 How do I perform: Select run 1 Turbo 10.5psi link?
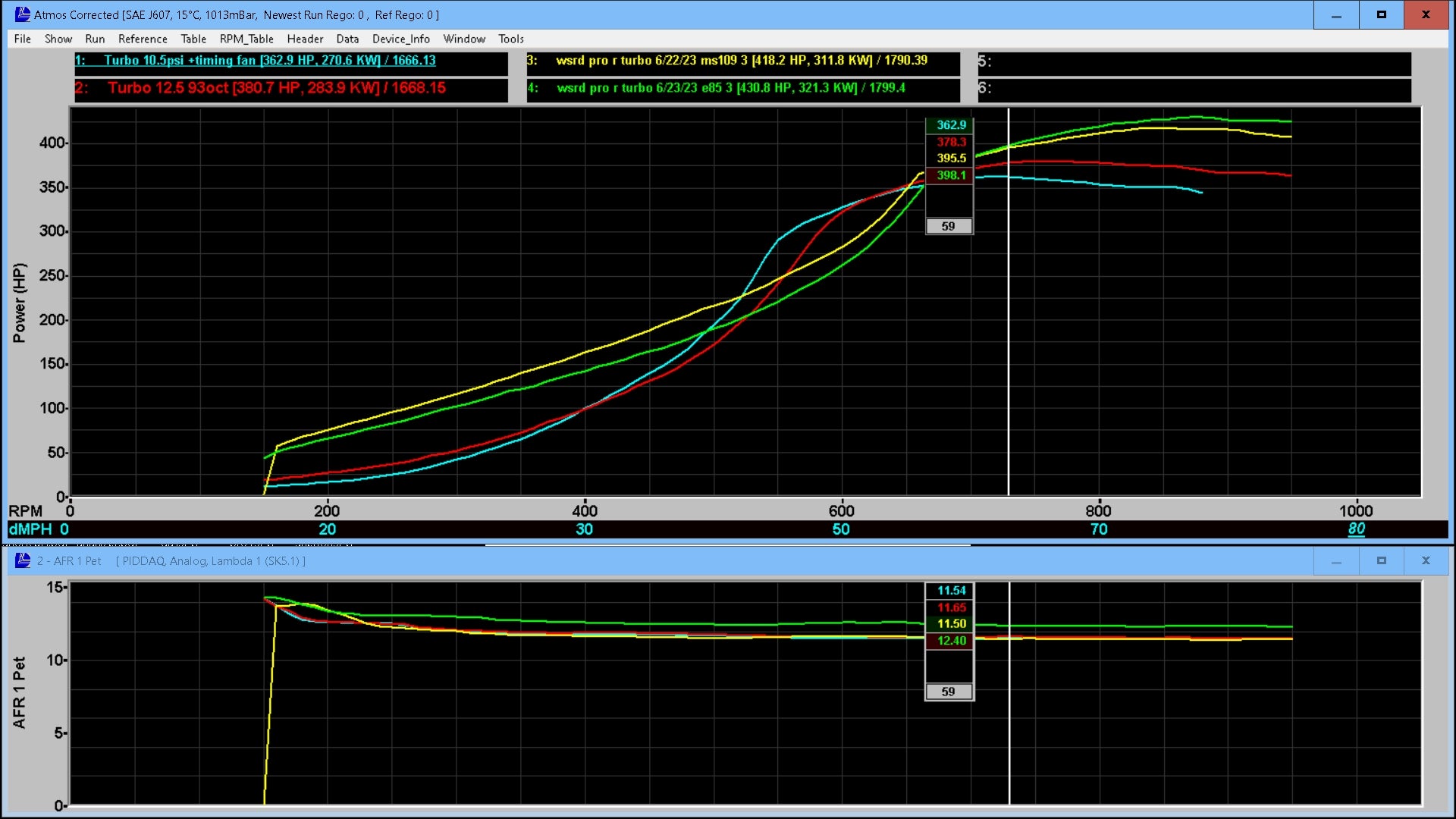click(269, 61)
